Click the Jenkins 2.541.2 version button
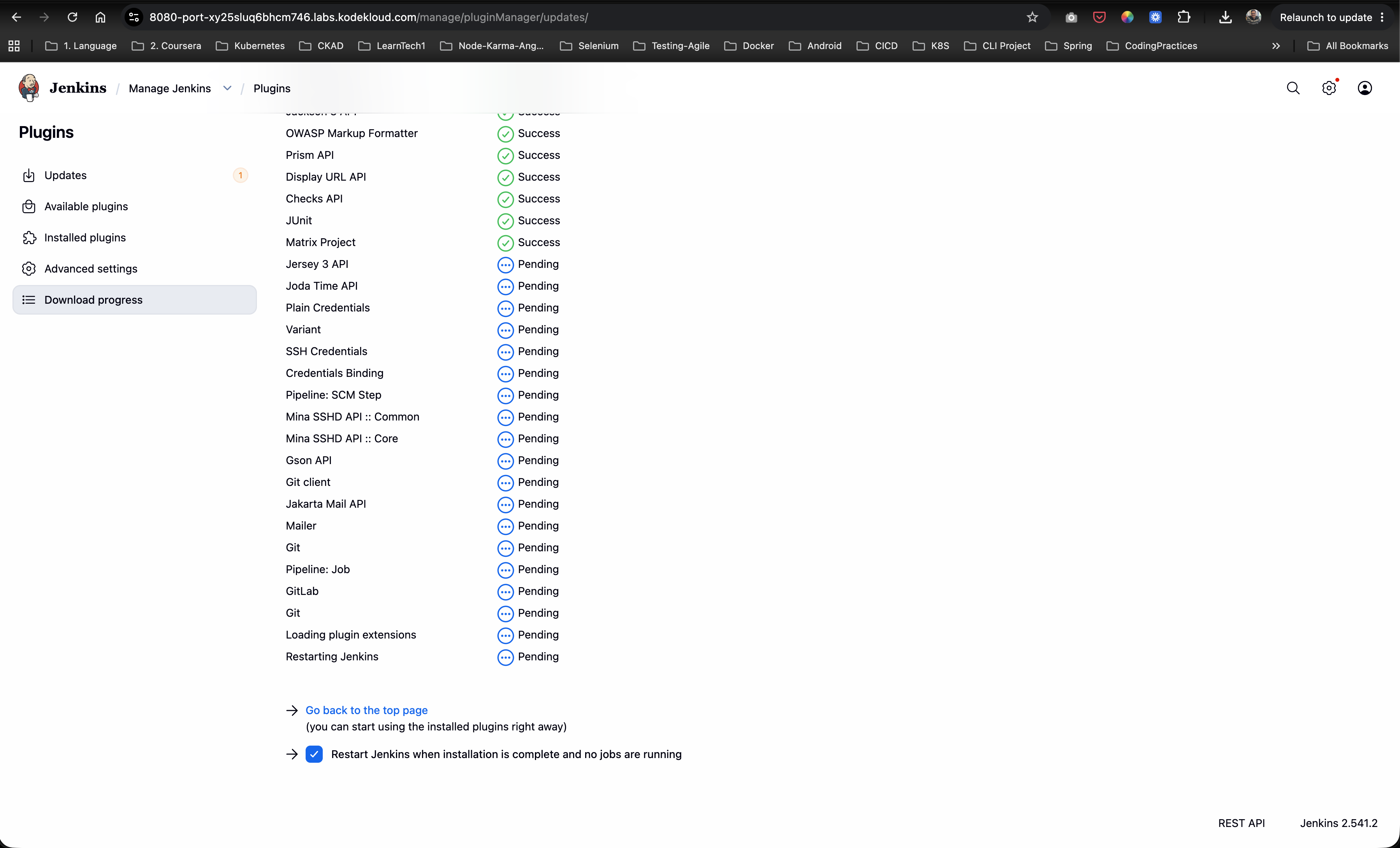This screenshot has height=848, width=1400. (x=1338, y=823)
